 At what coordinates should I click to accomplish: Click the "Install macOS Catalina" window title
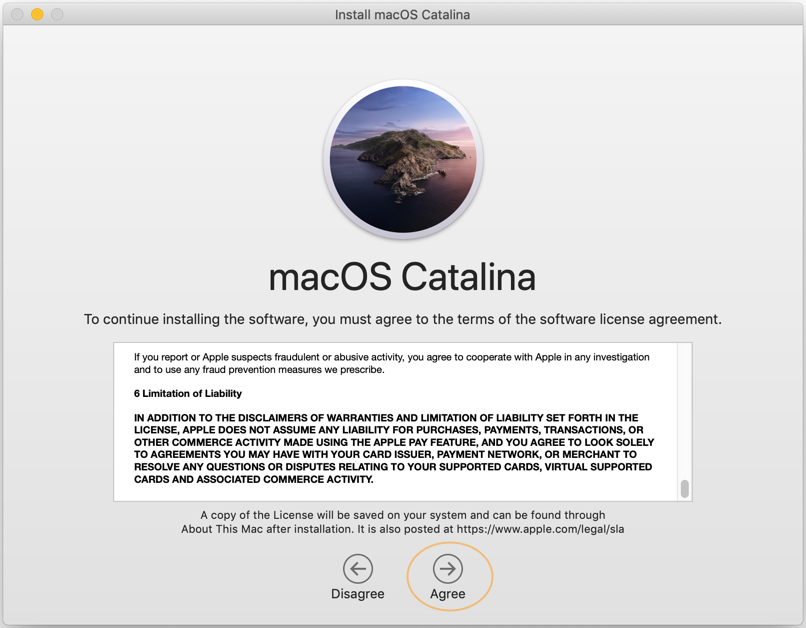(x=402, y=14)
